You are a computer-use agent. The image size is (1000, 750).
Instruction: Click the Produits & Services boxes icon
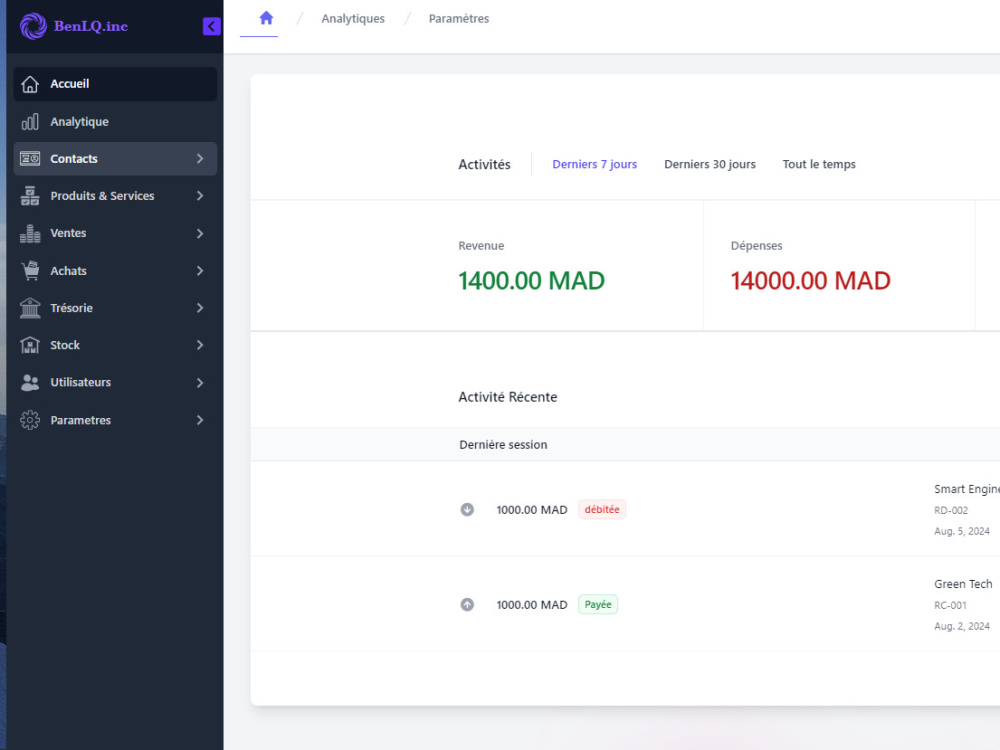pyautogui.click(x=30, y=196)
